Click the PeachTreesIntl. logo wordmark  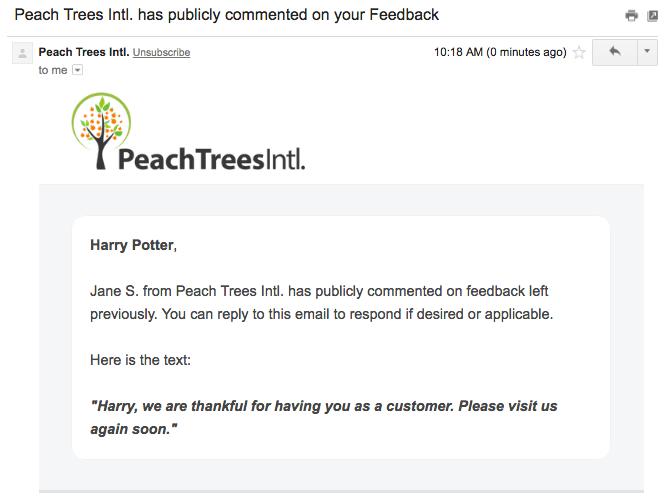[x=211, y=159]
